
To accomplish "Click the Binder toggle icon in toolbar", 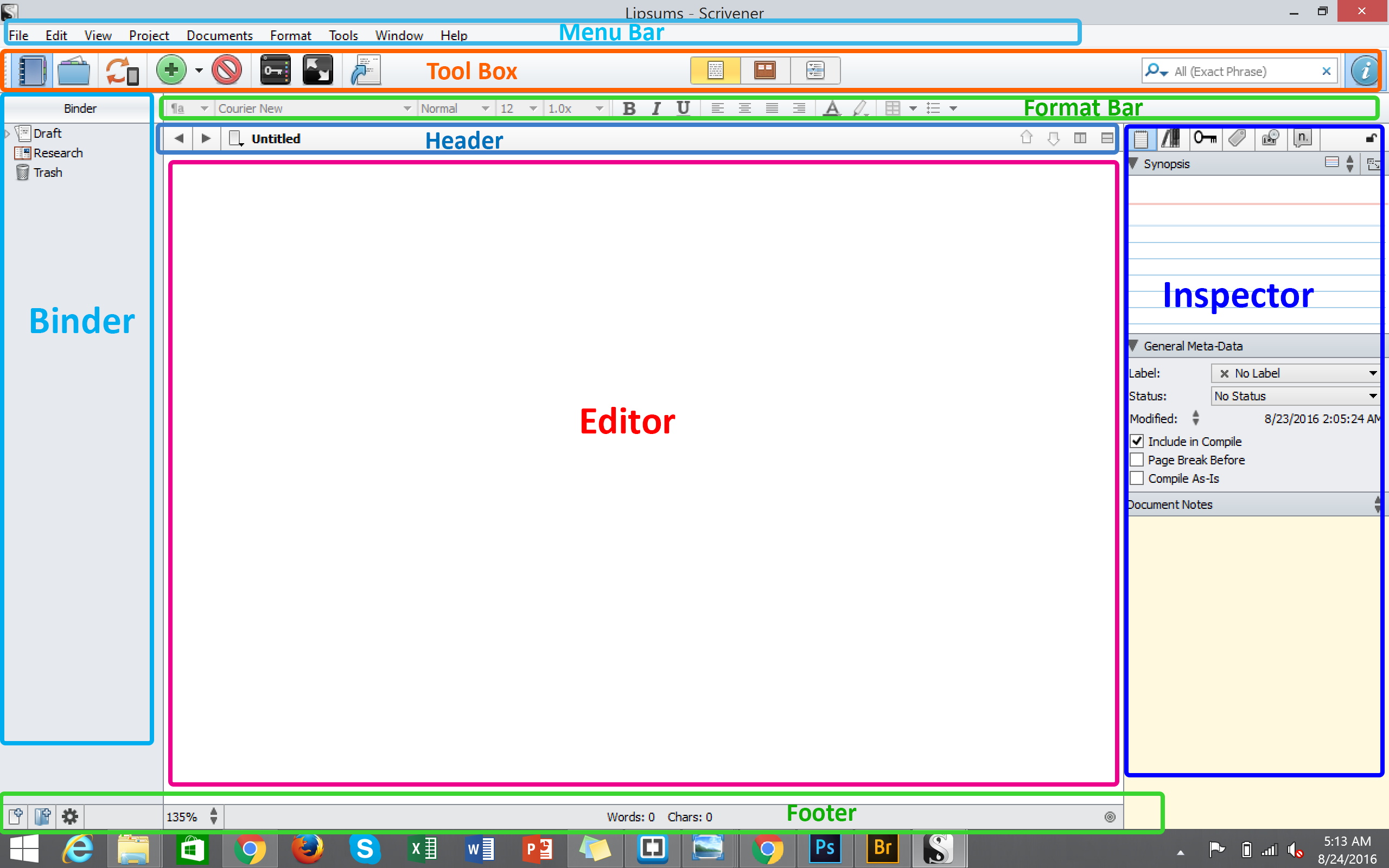I will pos(32,71).
